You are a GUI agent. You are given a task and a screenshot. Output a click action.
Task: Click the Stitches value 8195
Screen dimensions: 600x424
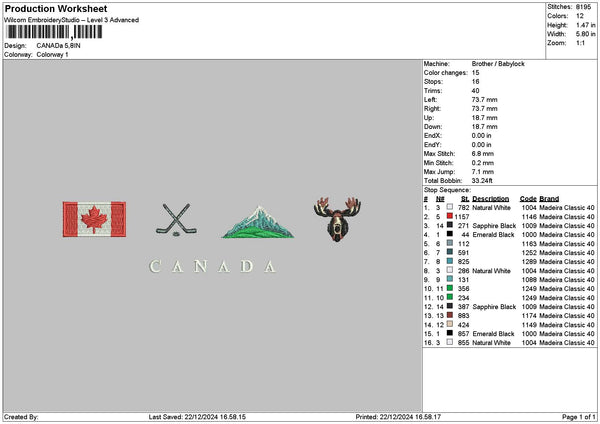tap(584, 7)
